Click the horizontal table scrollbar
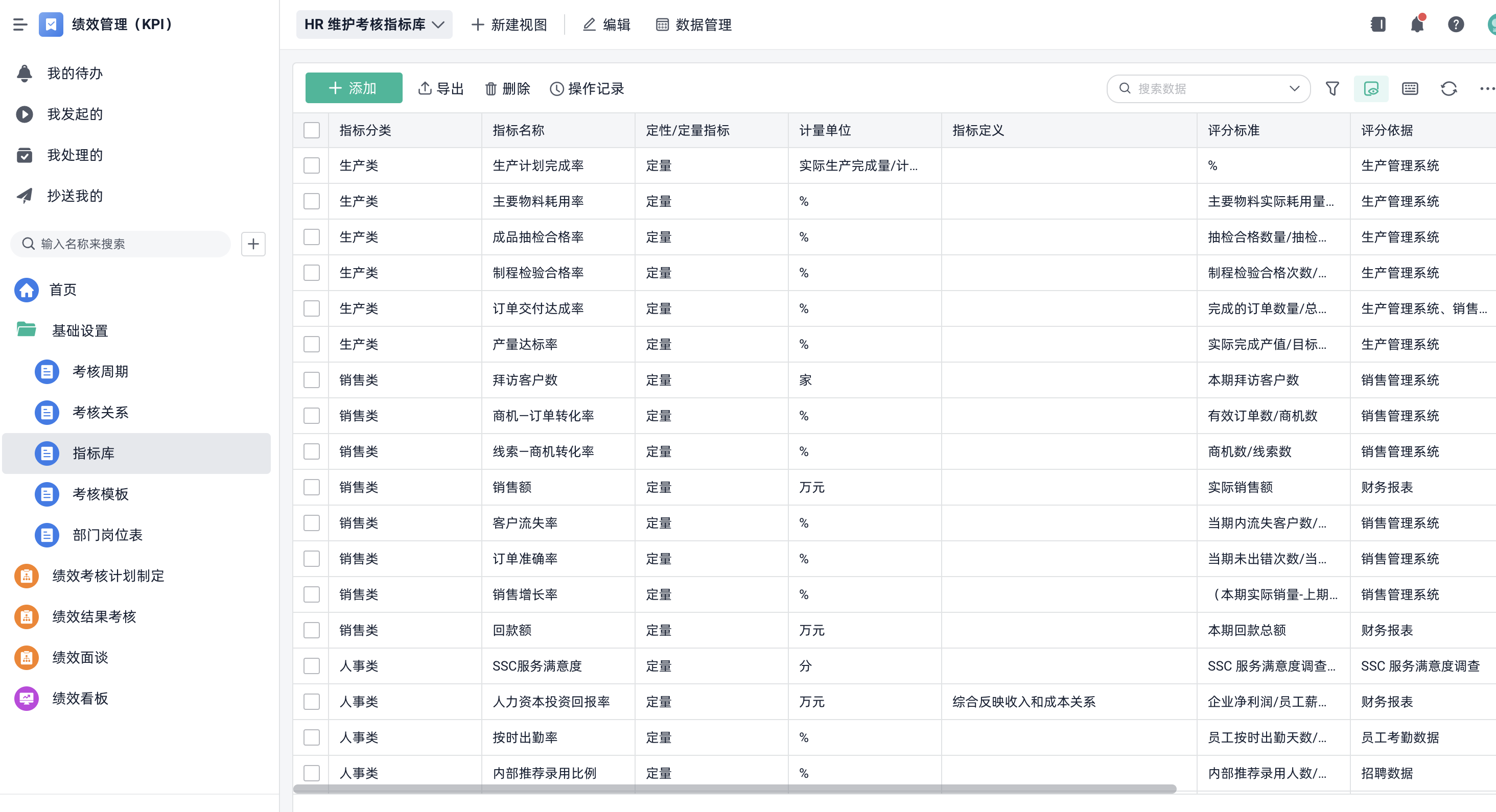 pos(734,789)
